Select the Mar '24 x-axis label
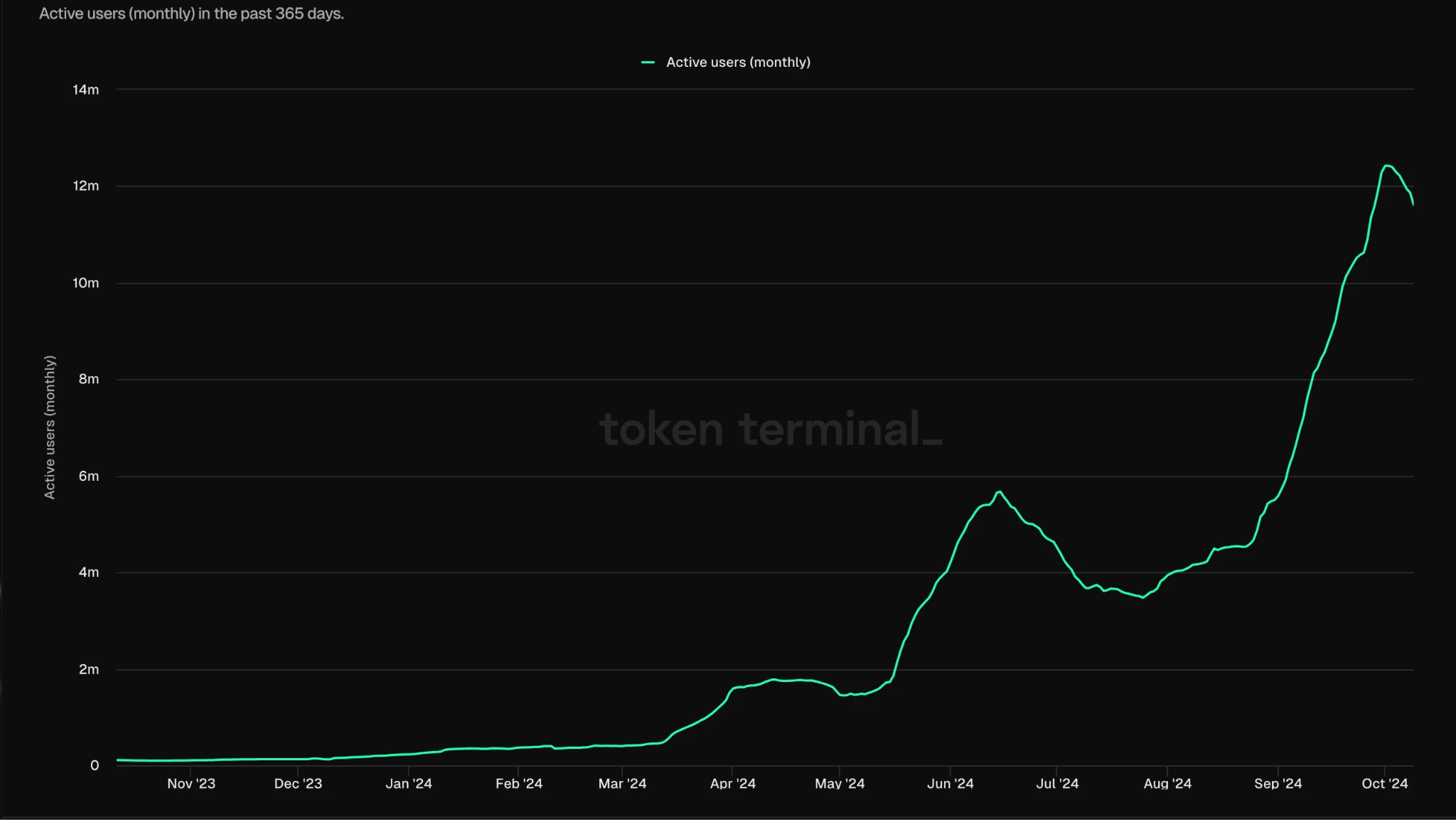This screenshot has width=1456, height=820. (x=622, y=783)
